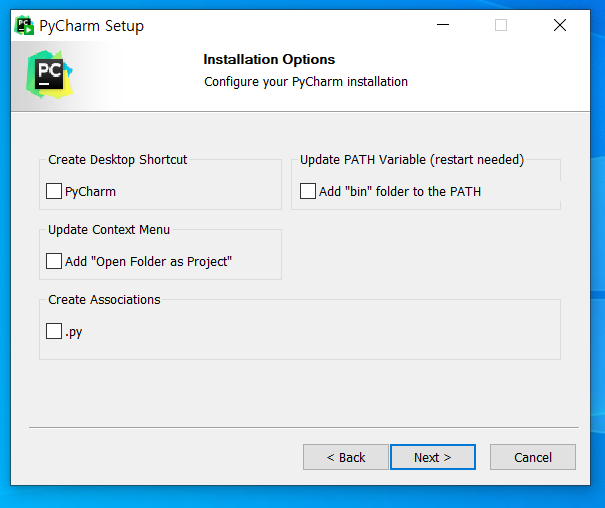The height and width of the screenshot is (508, 605).
Task: Click the ".py" label text
Action: [74, 332]
